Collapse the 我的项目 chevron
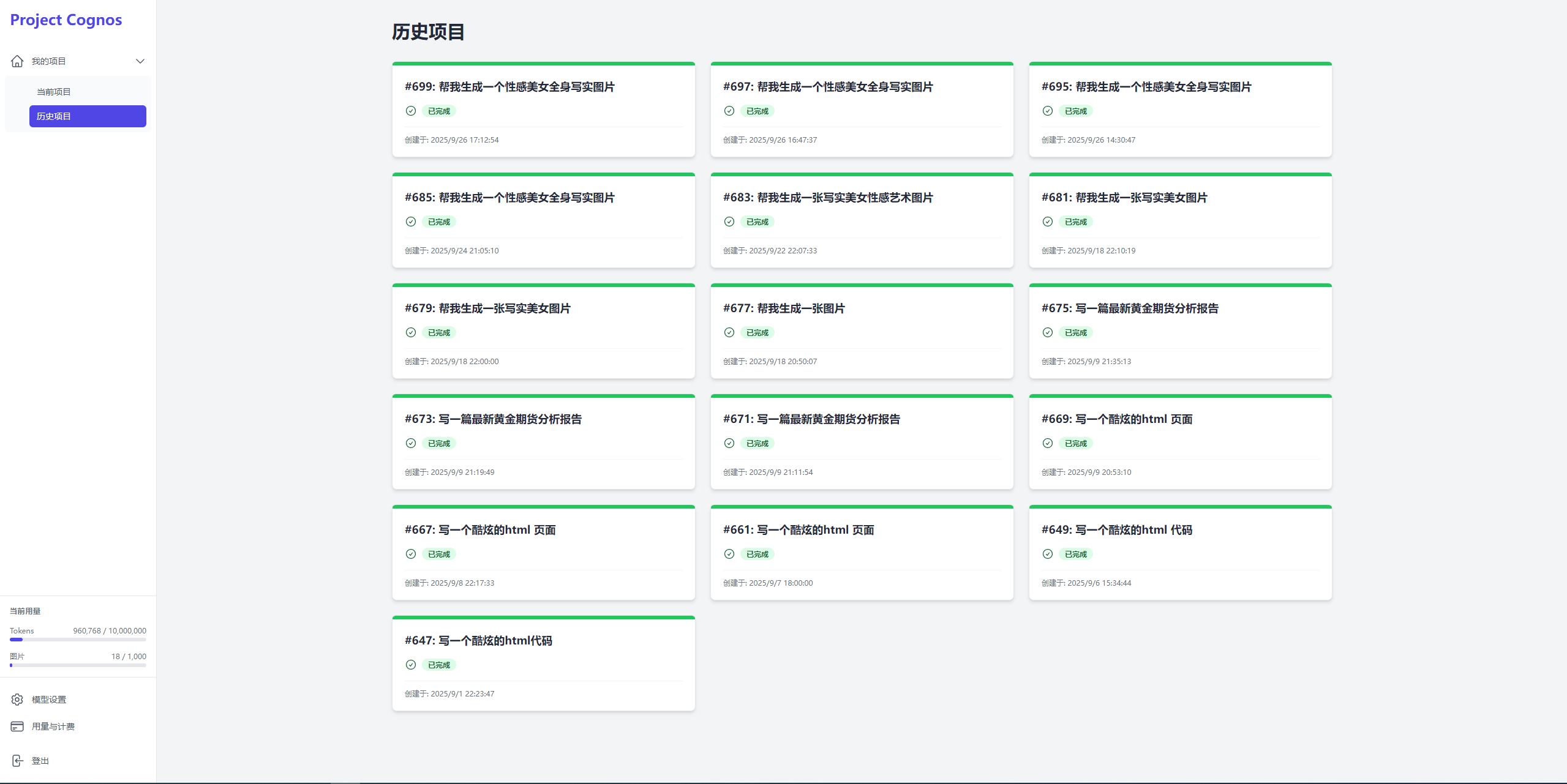This screenshot has height=784, width=1567. [140, 61]
